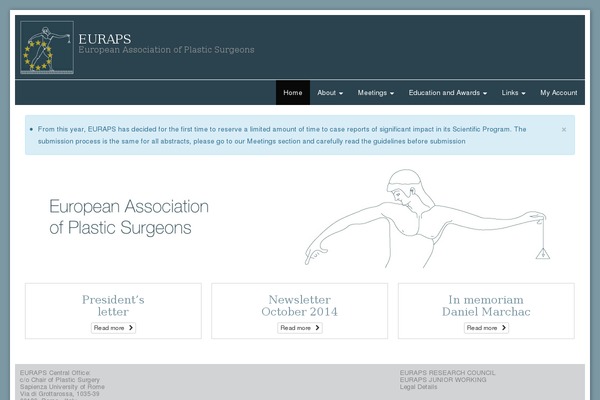
Task: Click the statue line drawing banner
Action: coord(427,219)
